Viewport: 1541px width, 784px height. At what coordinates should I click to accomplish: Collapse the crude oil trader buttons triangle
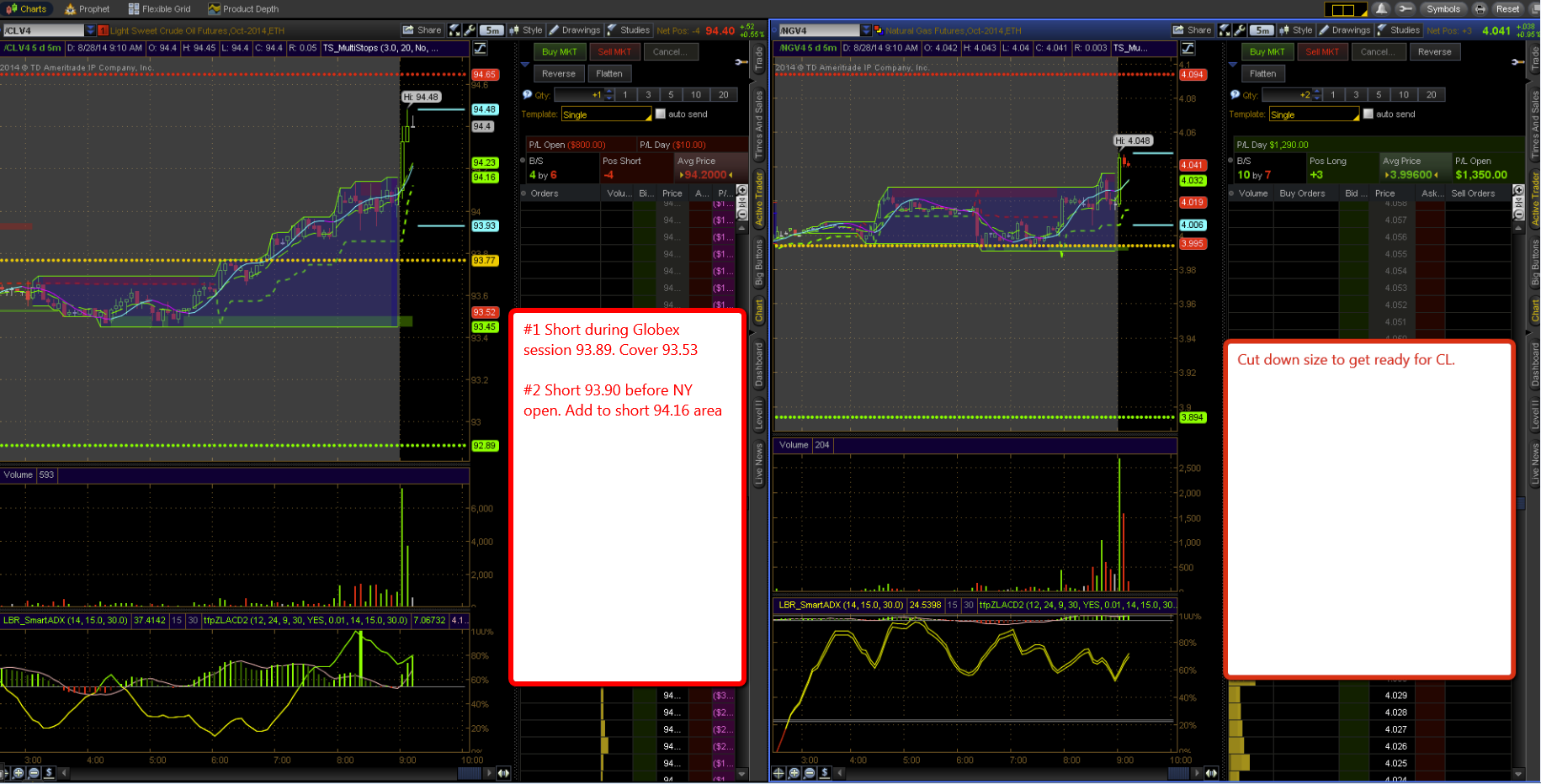click(x=526, y=64)
